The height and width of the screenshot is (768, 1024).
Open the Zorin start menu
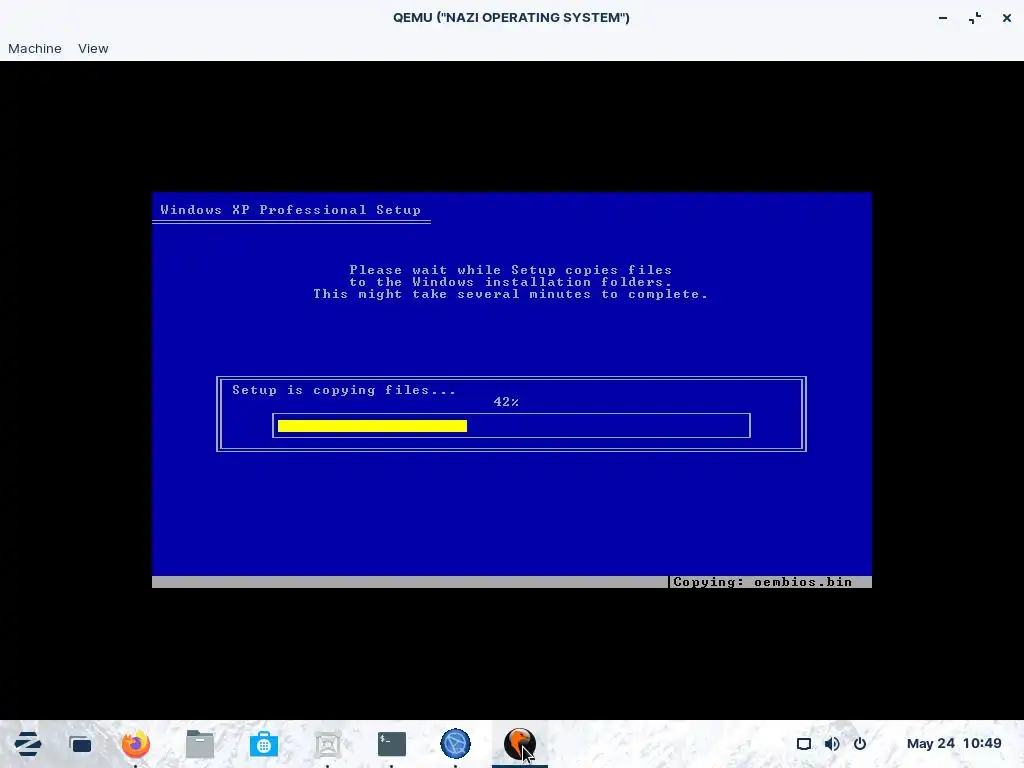[28, 744]
